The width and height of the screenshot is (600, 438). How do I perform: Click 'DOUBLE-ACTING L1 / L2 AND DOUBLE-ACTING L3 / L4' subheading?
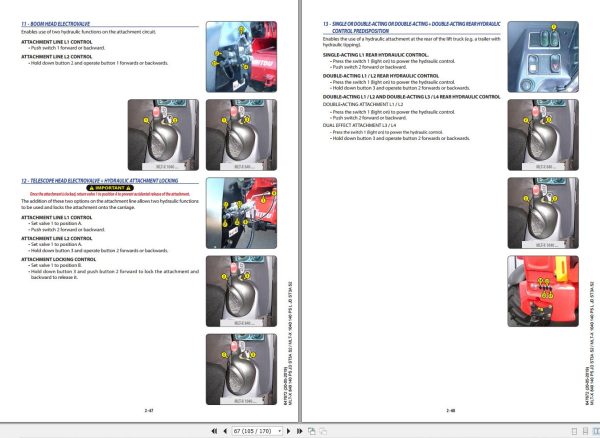pyautogui.click(x=411, y=97)
